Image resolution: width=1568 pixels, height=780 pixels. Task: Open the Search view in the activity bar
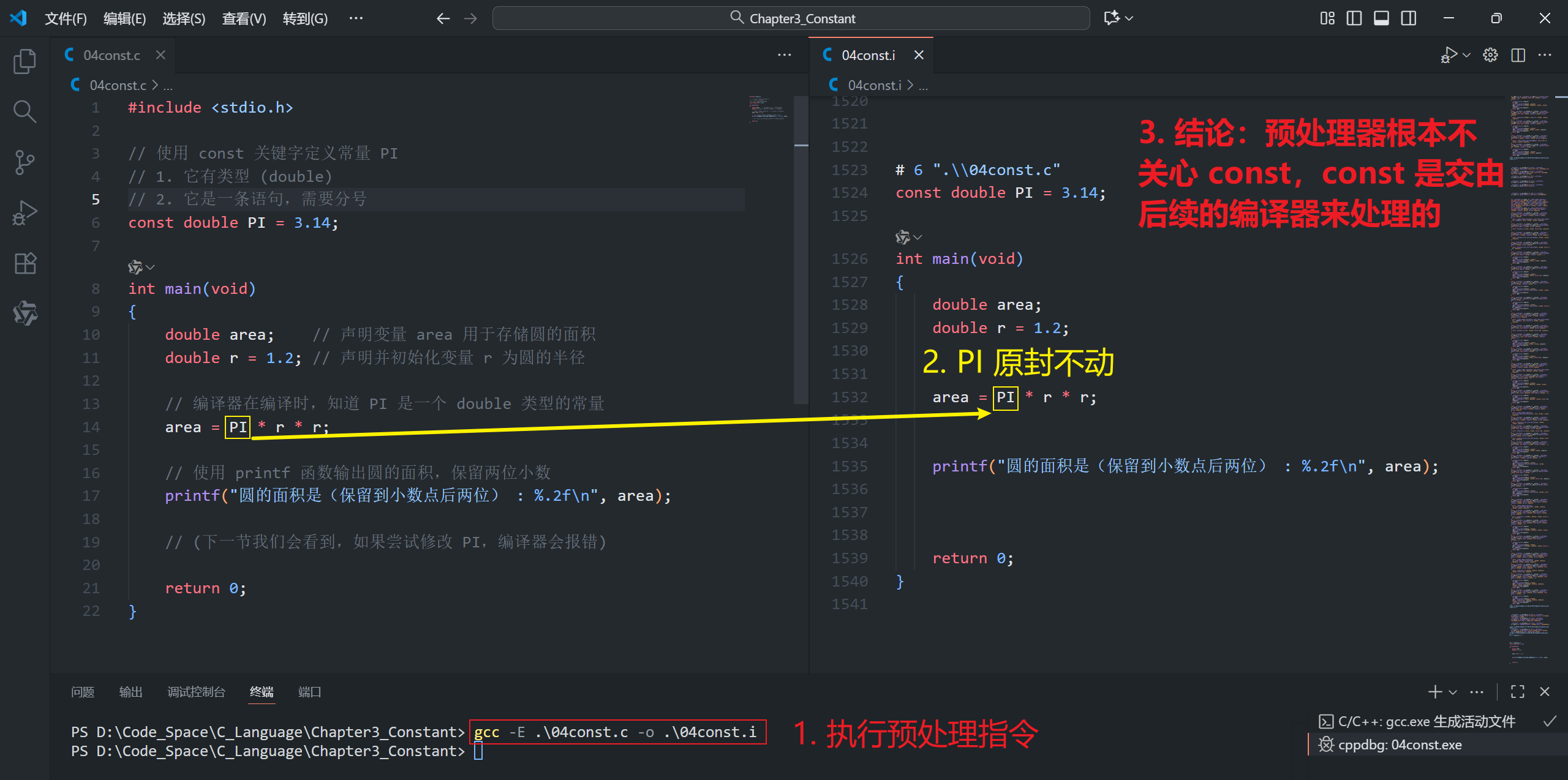pyautogui.click(x=24, y=111)
